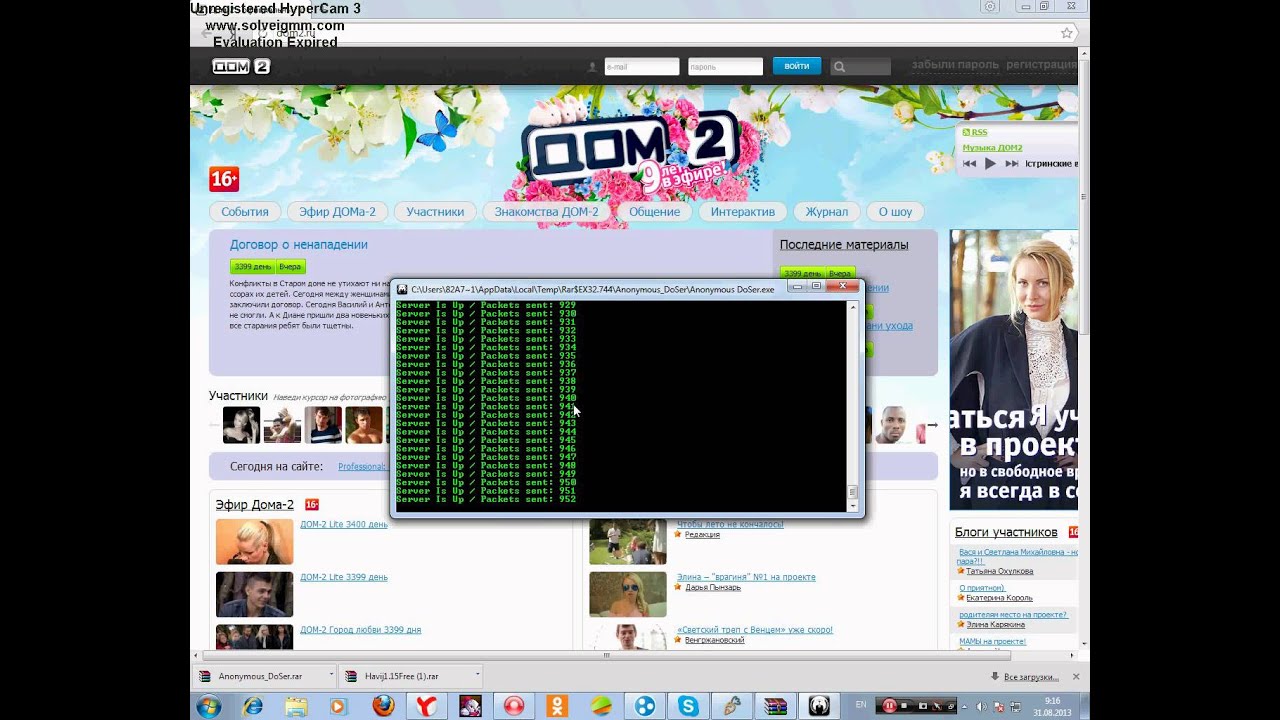Click the small ДОМ 2 logo in header
The width and height of the screenshot is (1280, 720).
click(241, 66)
